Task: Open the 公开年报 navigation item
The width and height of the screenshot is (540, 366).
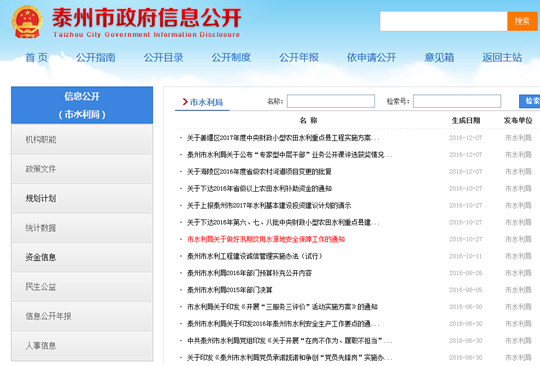Action: click(x=299, y=57)
